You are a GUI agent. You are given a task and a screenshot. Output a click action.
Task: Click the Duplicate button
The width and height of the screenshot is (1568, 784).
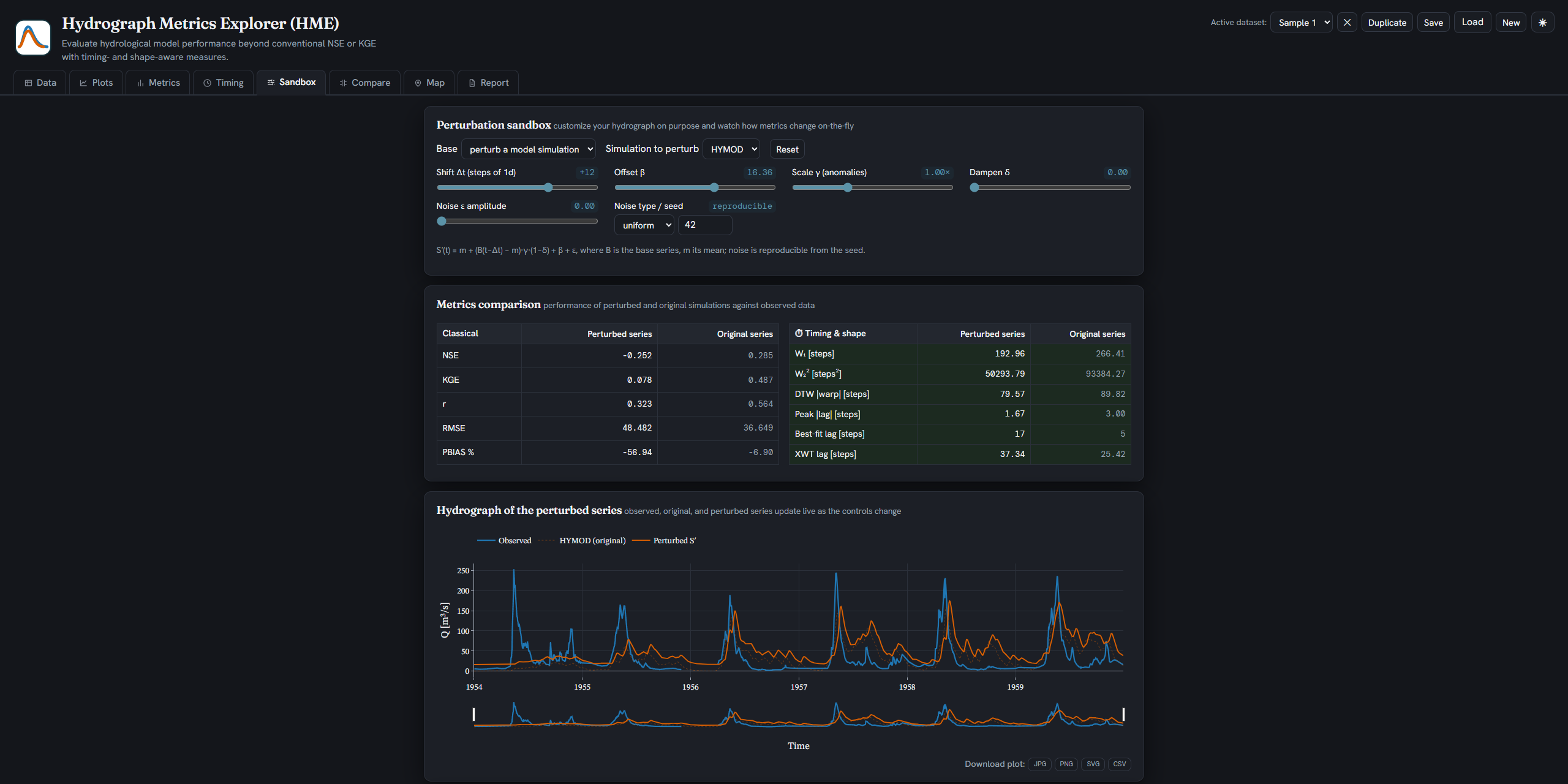click(1387, 23)
